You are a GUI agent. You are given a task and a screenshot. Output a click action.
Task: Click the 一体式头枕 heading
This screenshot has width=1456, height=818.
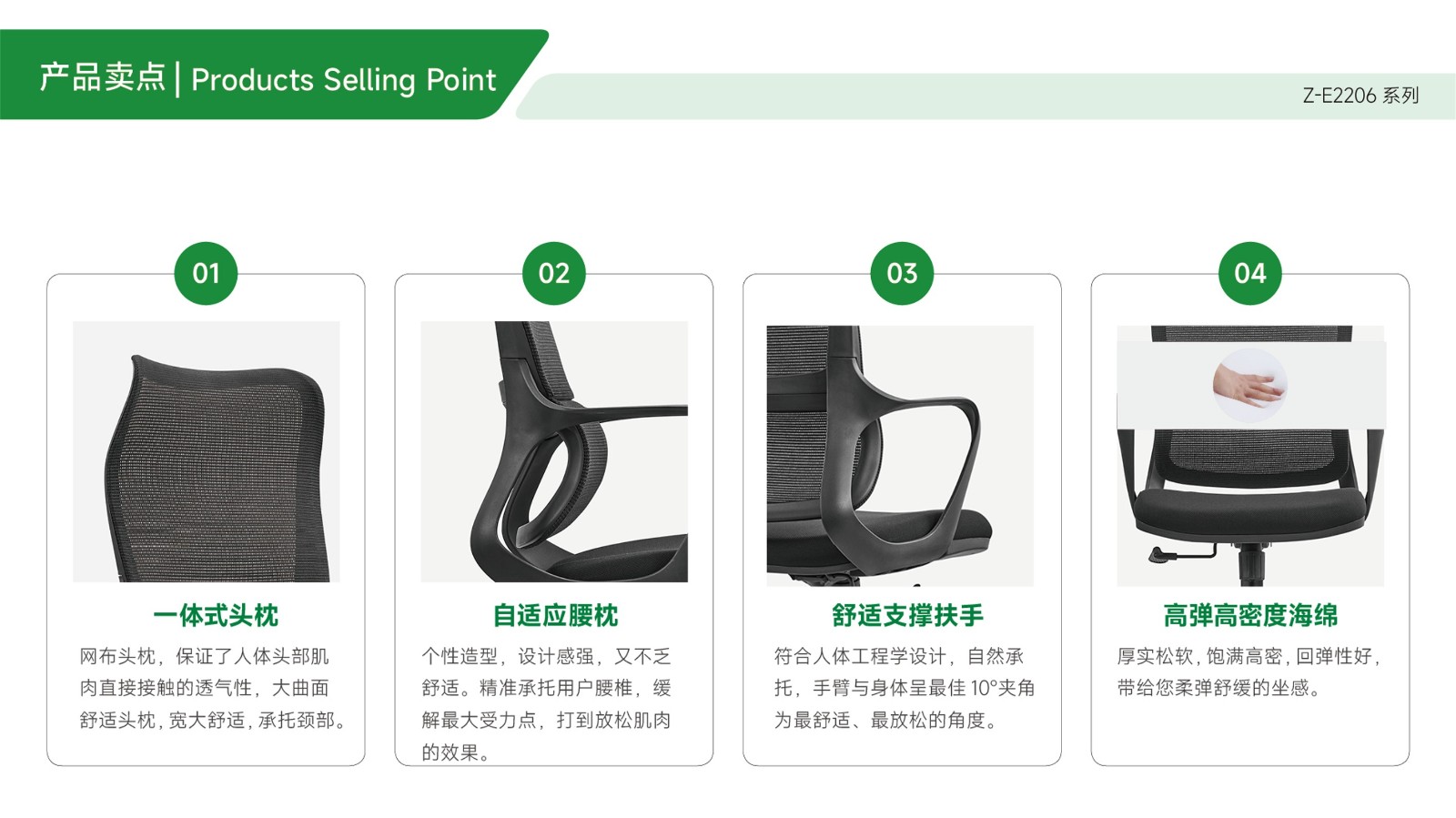coord(216,616)
